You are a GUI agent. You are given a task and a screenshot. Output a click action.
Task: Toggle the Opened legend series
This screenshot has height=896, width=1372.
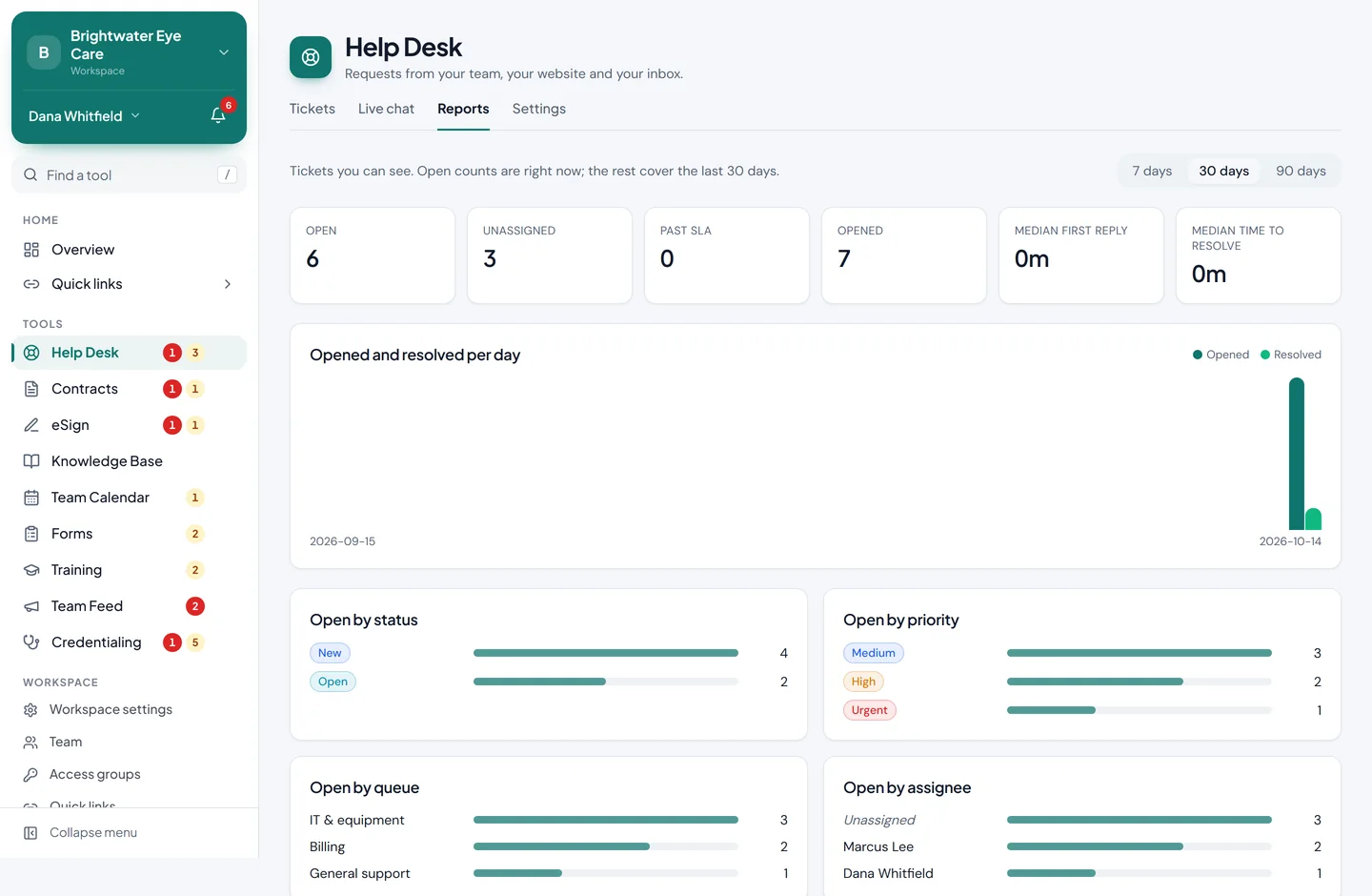[1221, 355]
